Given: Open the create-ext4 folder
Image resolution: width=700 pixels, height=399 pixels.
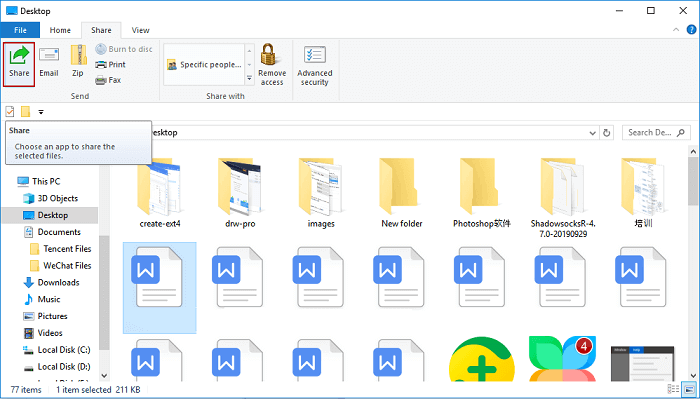Looking at the screenshot, I should [160, 193].
